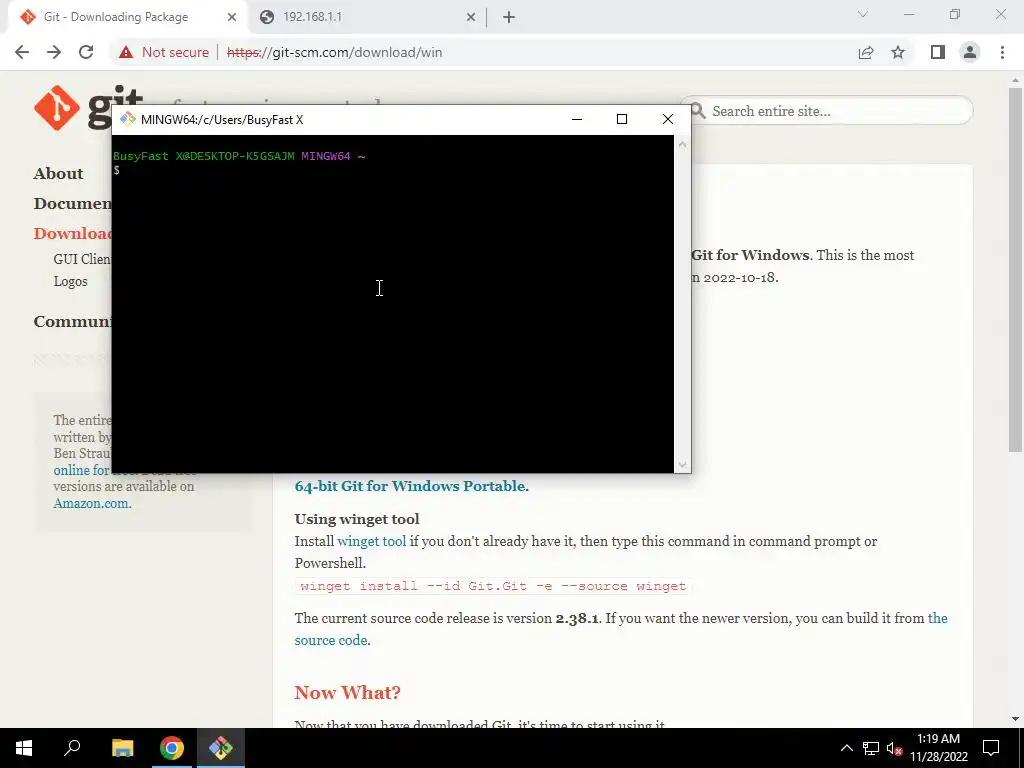Select the Git - Downloading Package tab
Image resolution: width=1024 pixels, height=768 pixels.
coord(127,17)
